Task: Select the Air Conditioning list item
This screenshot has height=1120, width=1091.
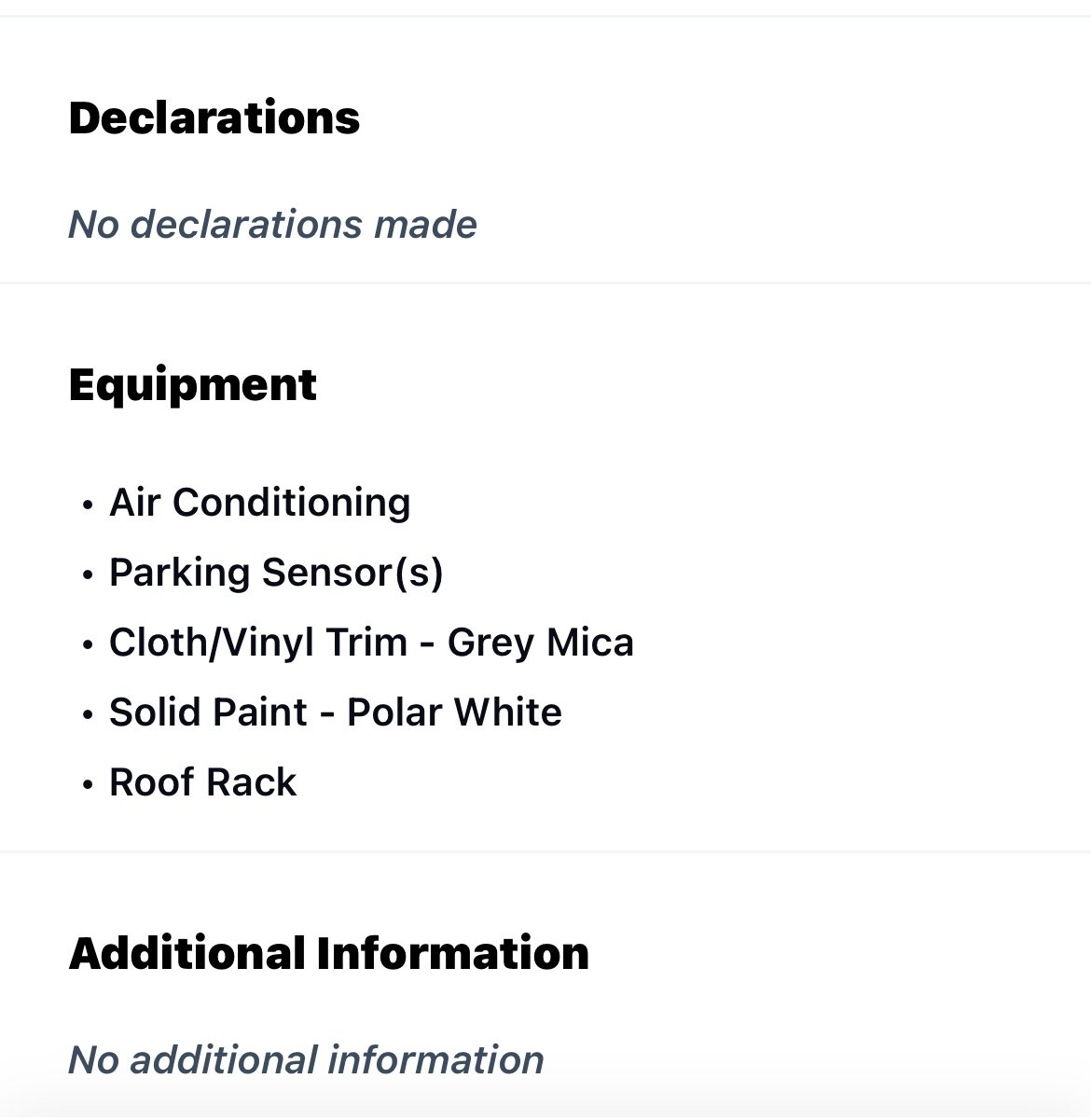Action: coord(259,503)
